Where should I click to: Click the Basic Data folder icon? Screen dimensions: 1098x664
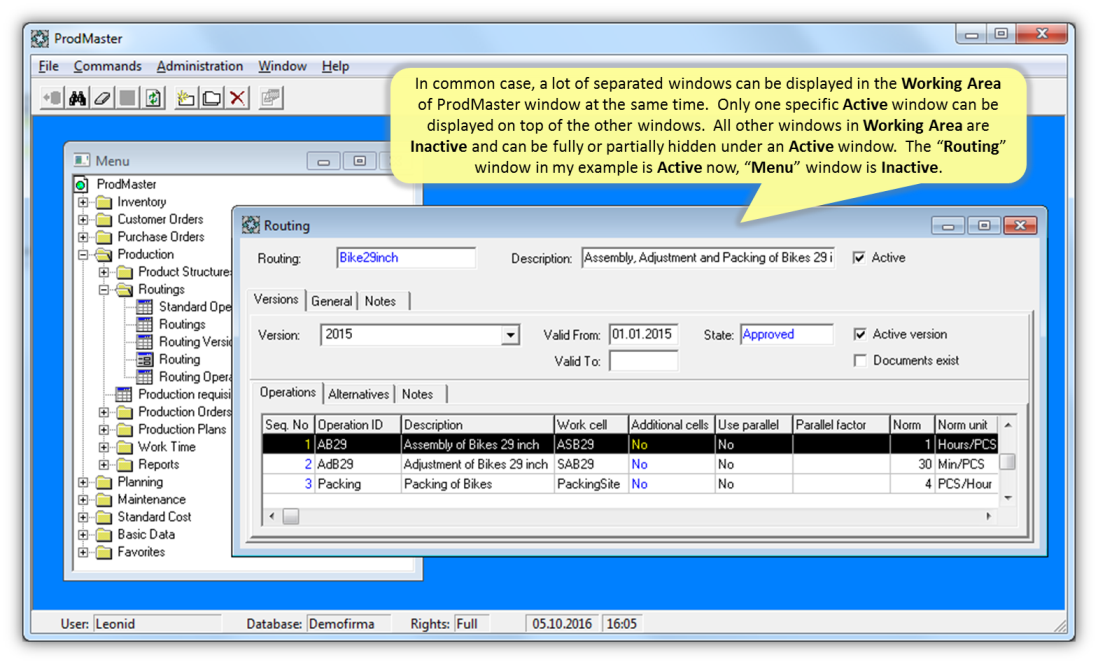pyautogui.click(x=104, y=534)
